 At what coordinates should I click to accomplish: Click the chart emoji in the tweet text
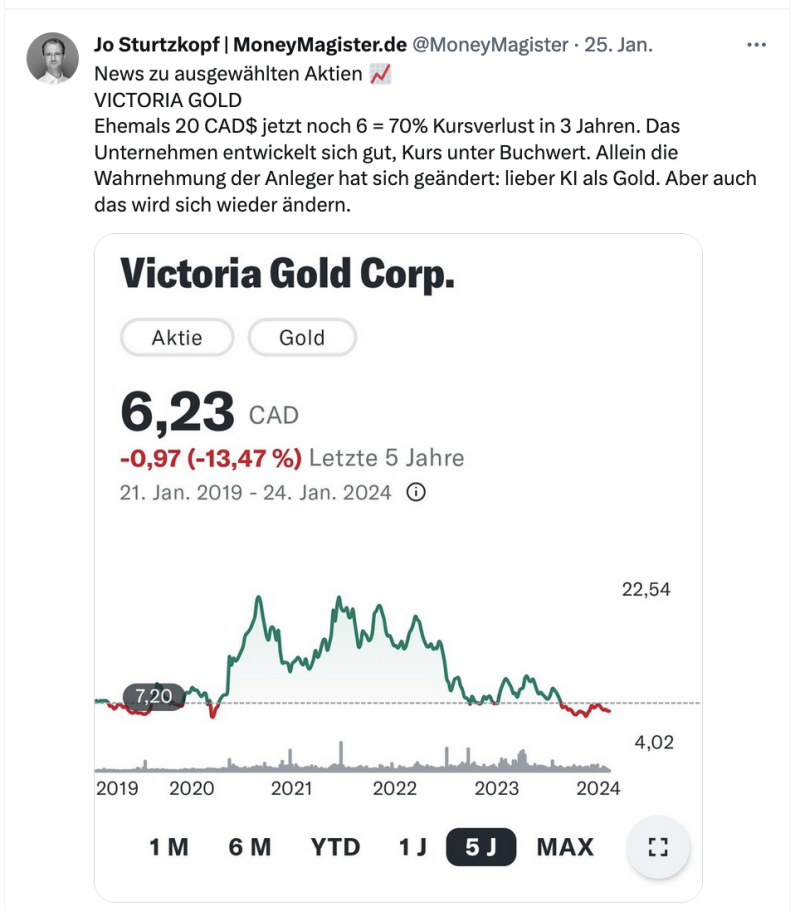point(380,74)
